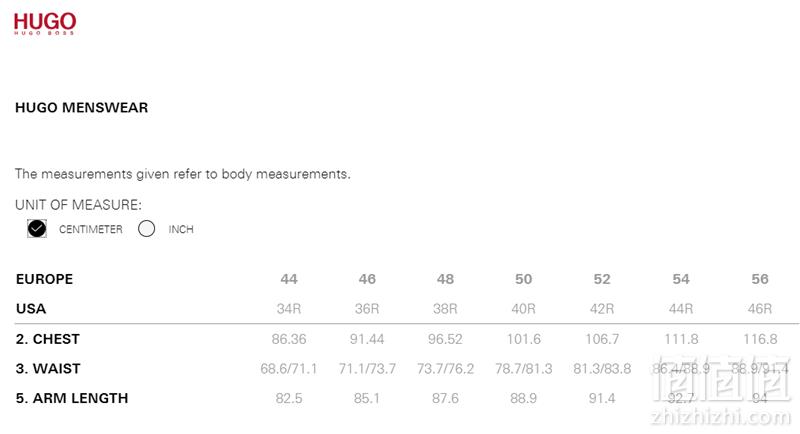Click Europe size 52 column header

tap(602, 279)
